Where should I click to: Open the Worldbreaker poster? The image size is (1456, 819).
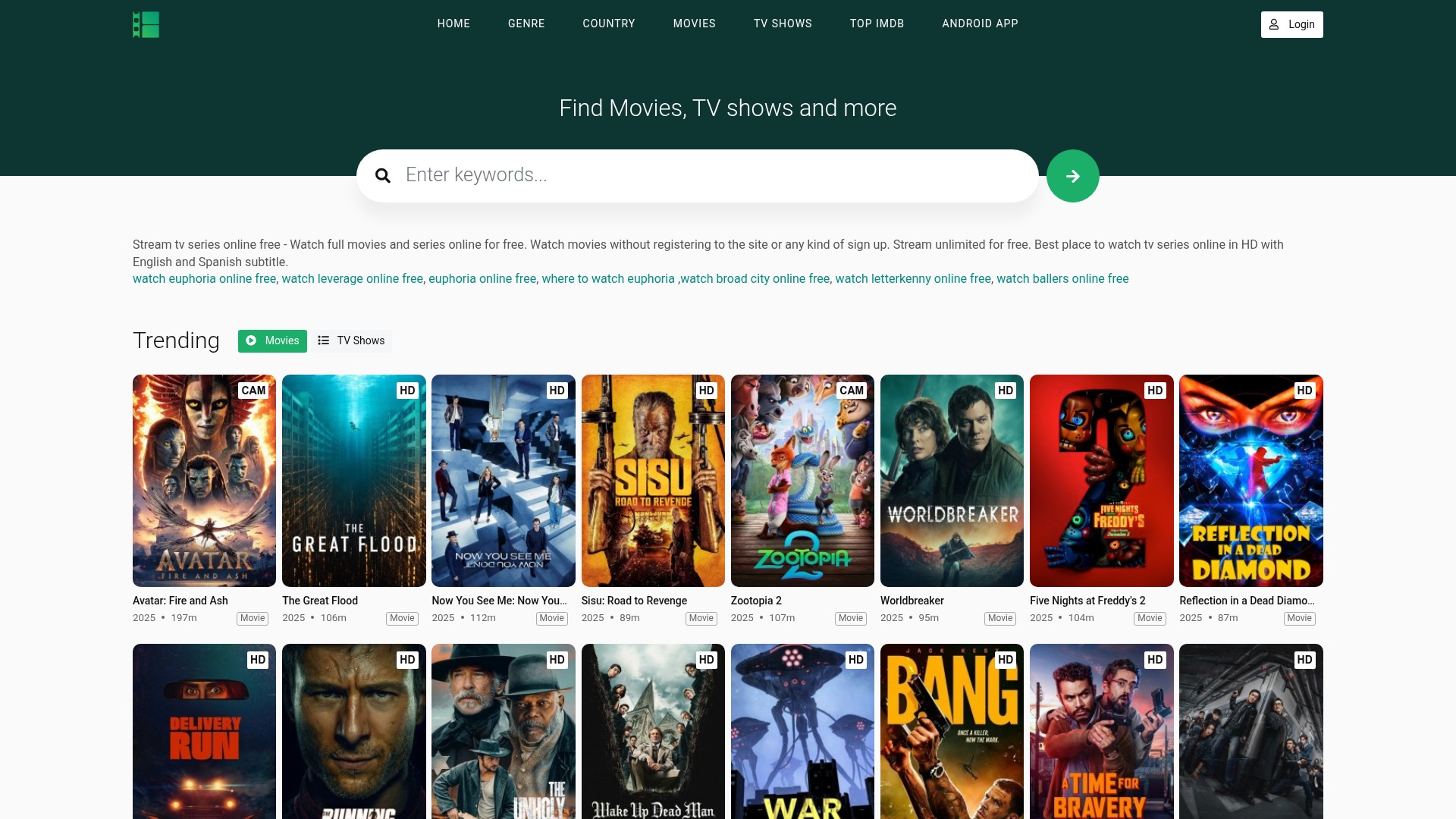coord(952,481)
